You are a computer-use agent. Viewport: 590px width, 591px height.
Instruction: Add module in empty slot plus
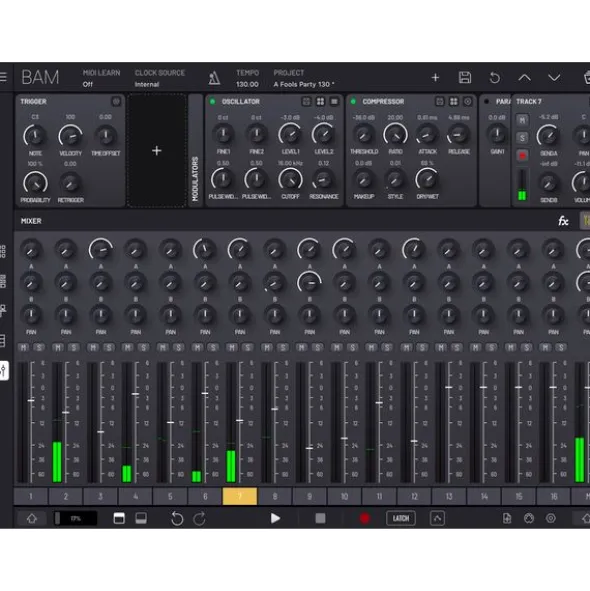tap(157, 151)
